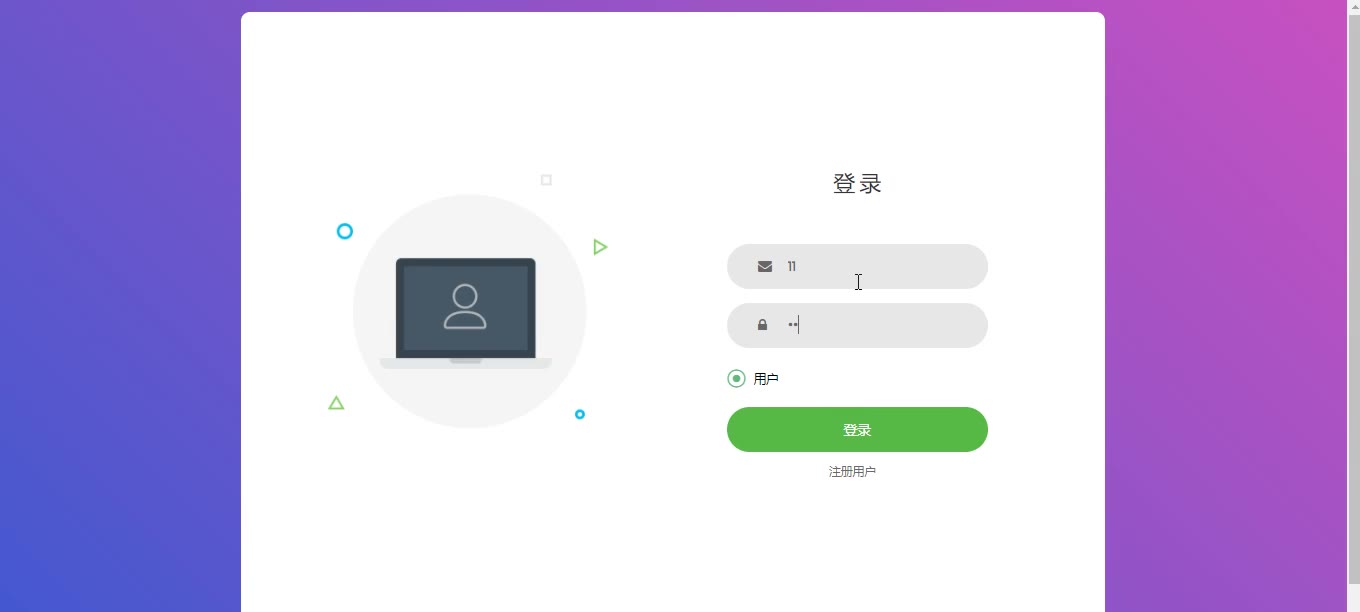
Task: Click the 登录 heading text
Action: (x=857, y=184)
